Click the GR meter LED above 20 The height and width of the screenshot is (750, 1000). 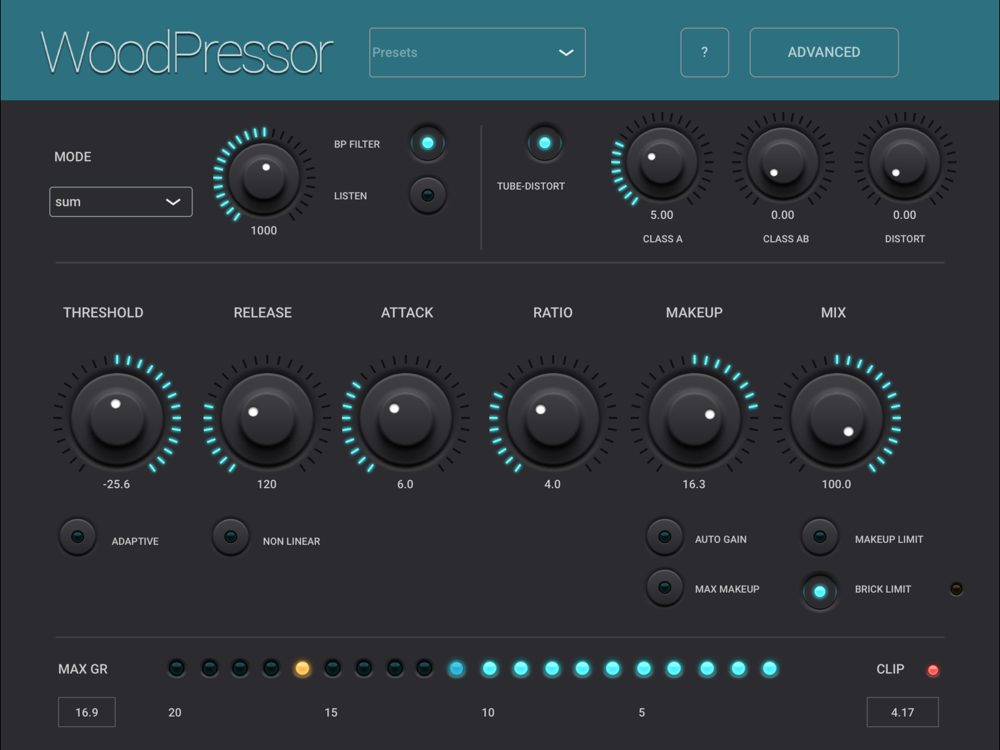tap(177, 668)
